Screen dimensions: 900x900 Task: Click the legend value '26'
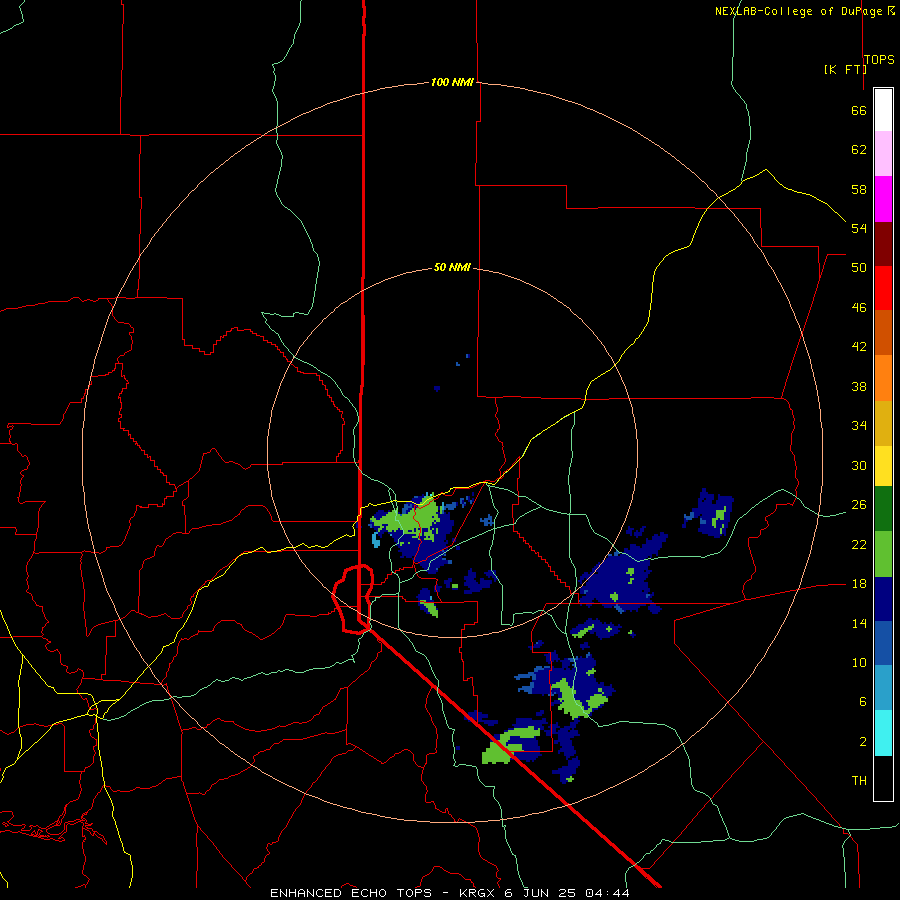[x=859, y=505]
